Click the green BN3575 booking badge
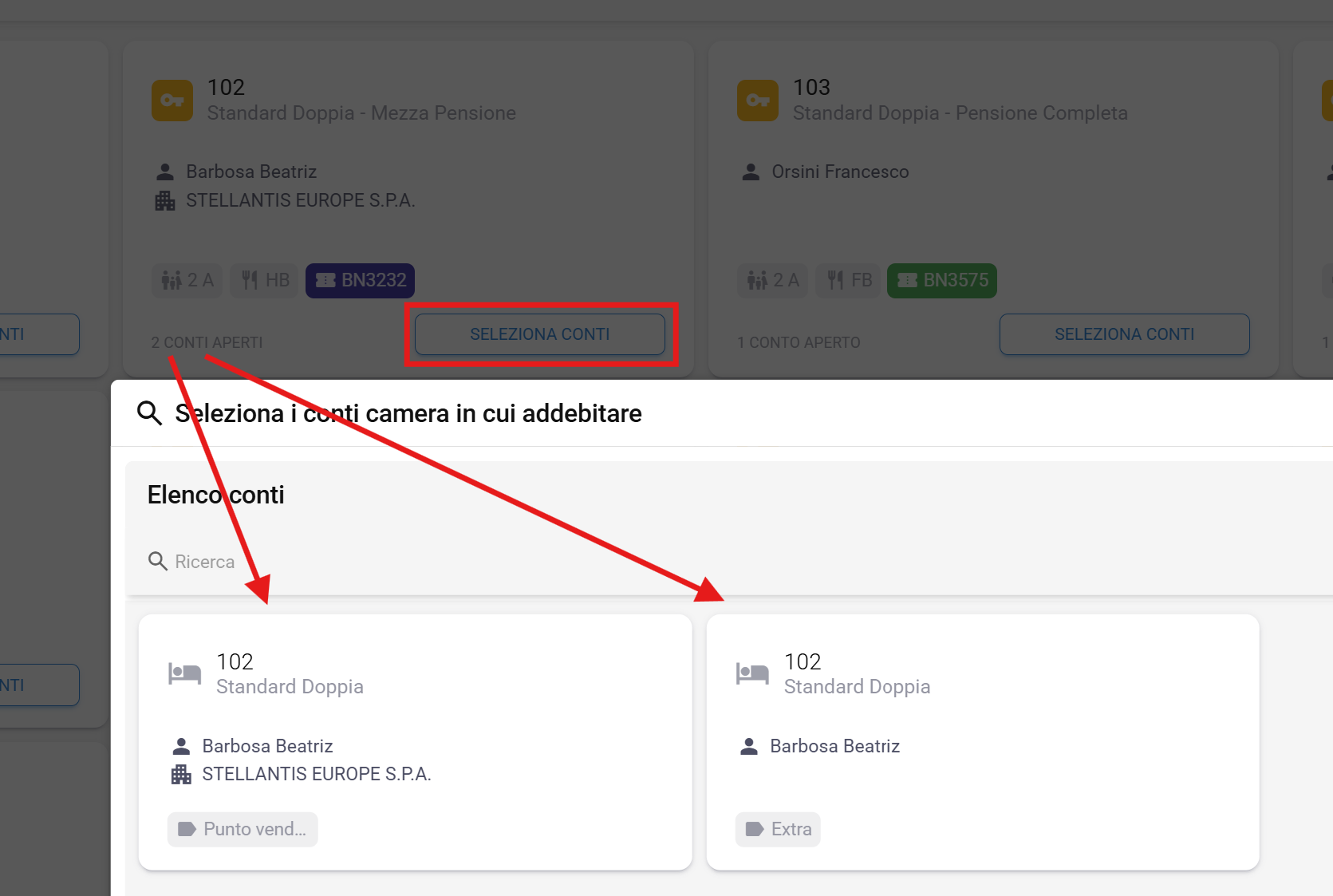This screenshot has width=1333, height=896. click(941, 281)
